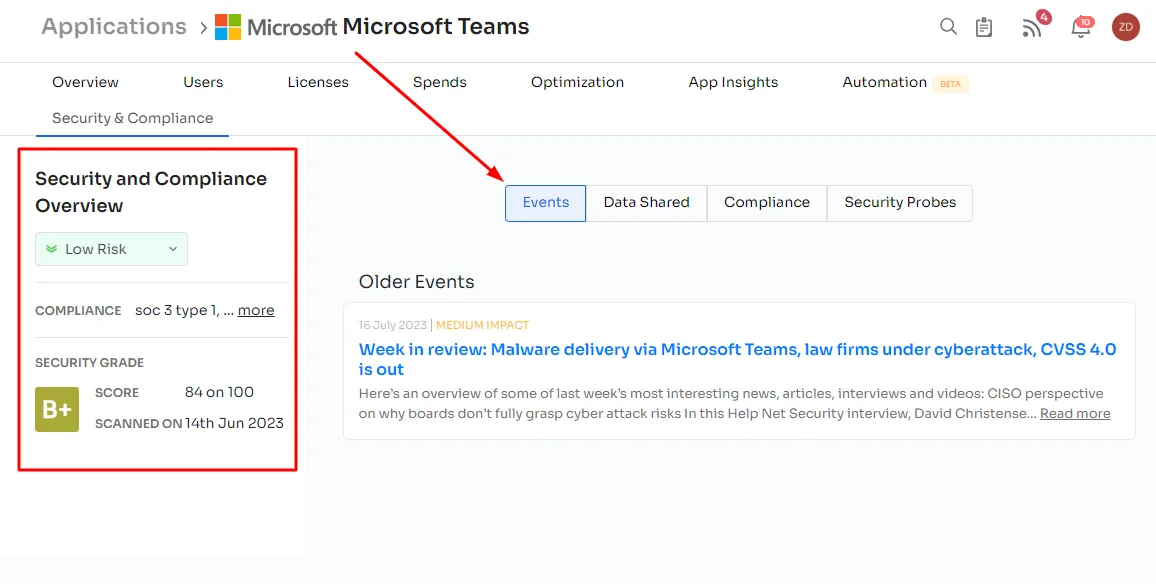Open the Week in review article title
Screen dimensions: 1156x584
[737, 359]
